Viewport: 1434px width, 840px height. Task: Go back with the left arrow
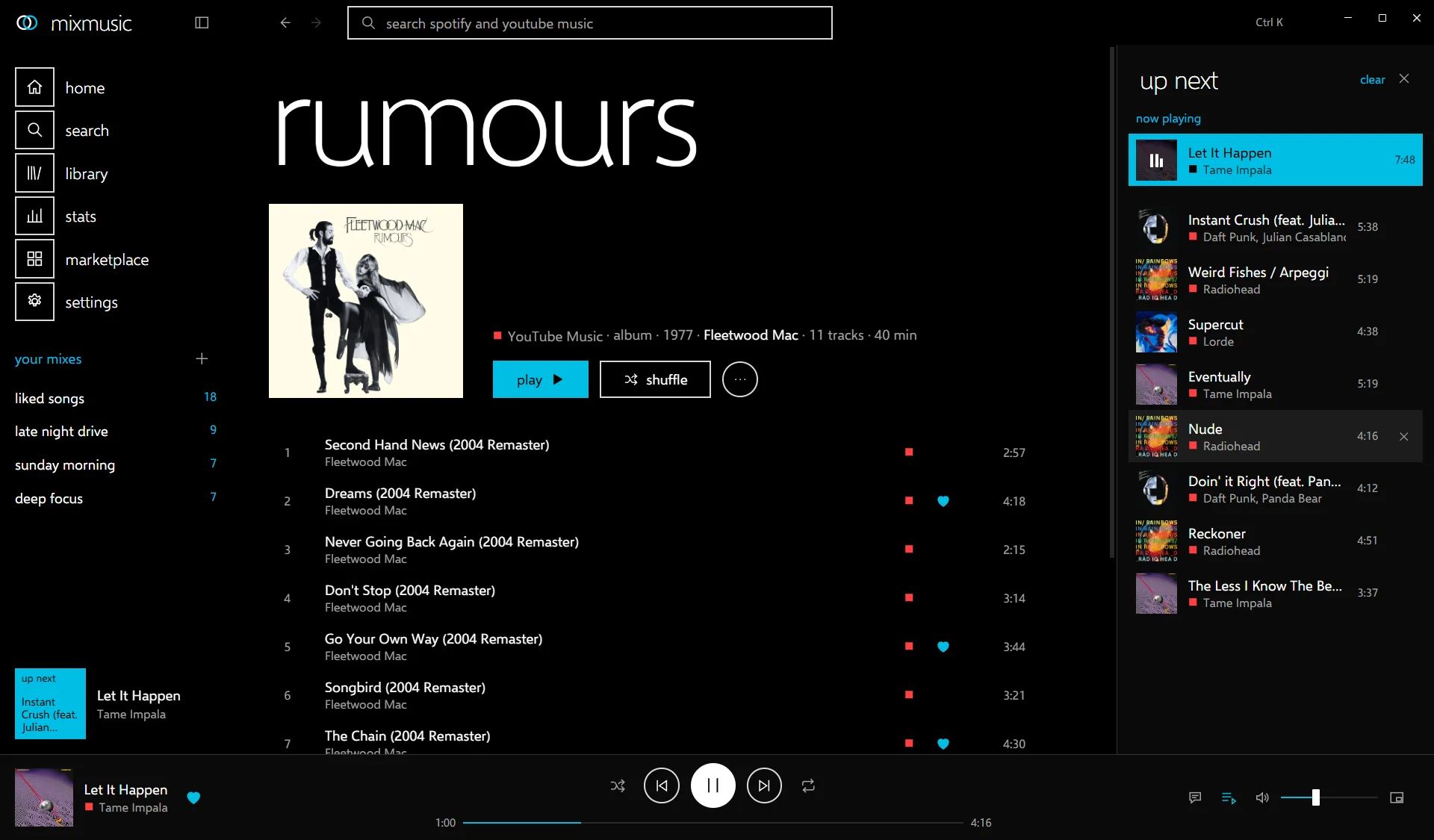point(285,22)
